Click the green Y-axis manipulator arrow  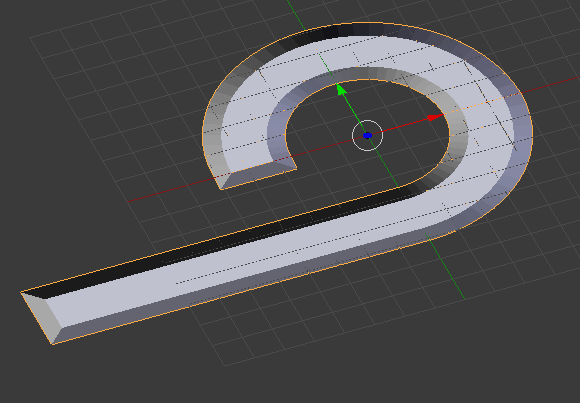coord(341,89)
